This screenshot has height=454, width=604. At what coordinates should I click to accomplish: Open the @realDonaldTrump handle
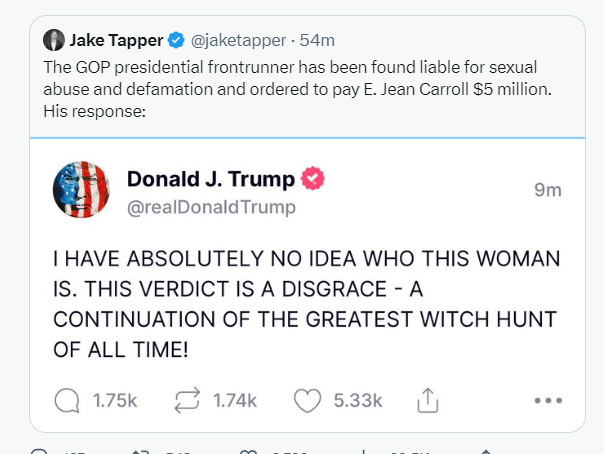pyautogui.click(x=211, y=207)
